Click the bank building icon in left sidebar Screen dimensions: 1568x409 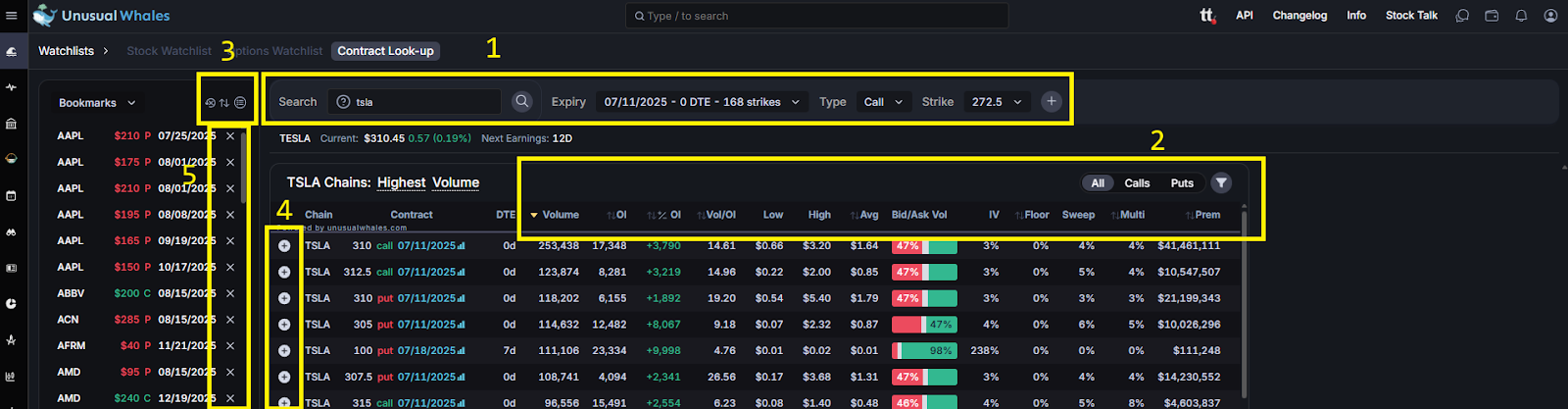[12, 124]
